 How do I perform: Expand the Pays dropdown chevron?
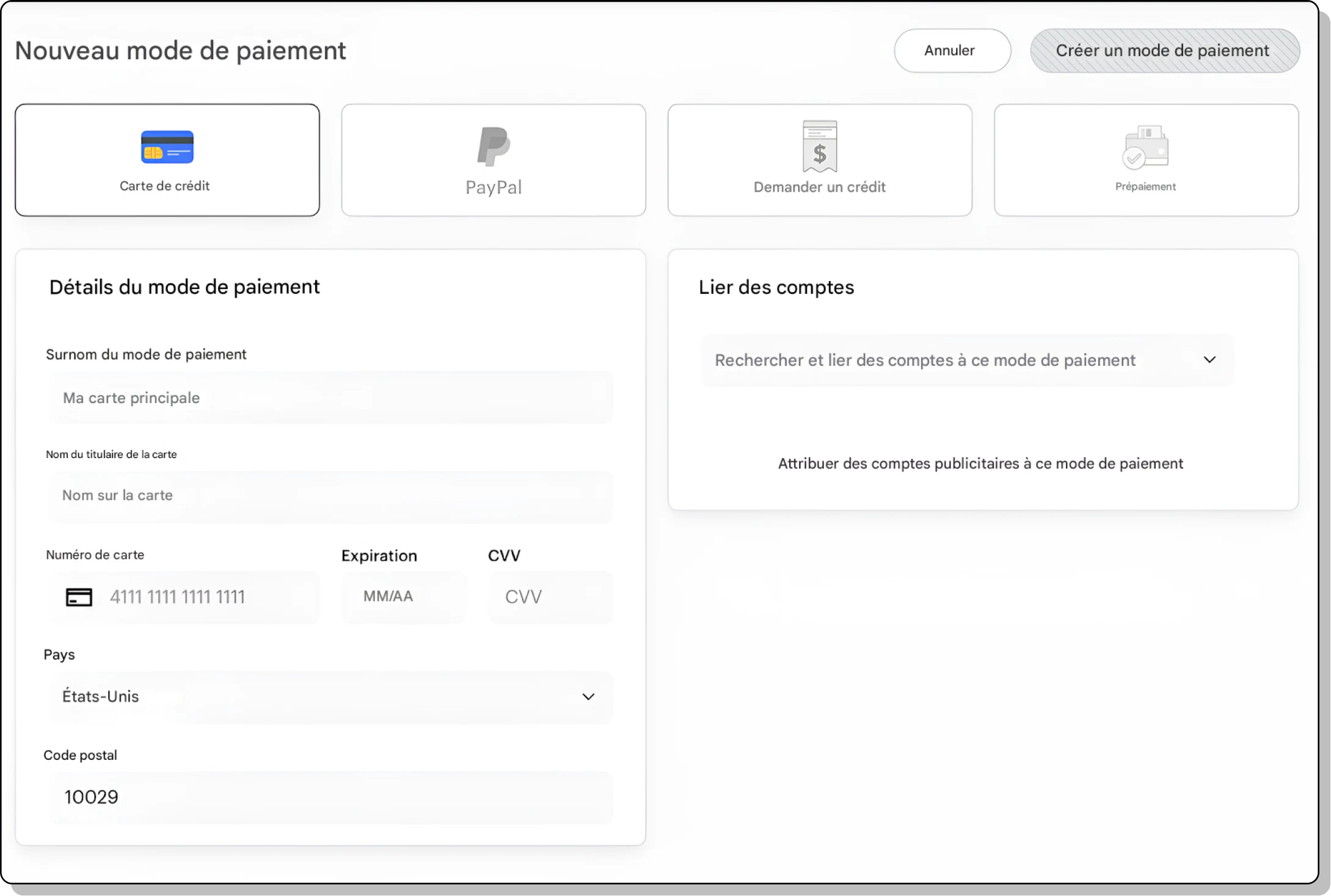(x=588, y=697)
